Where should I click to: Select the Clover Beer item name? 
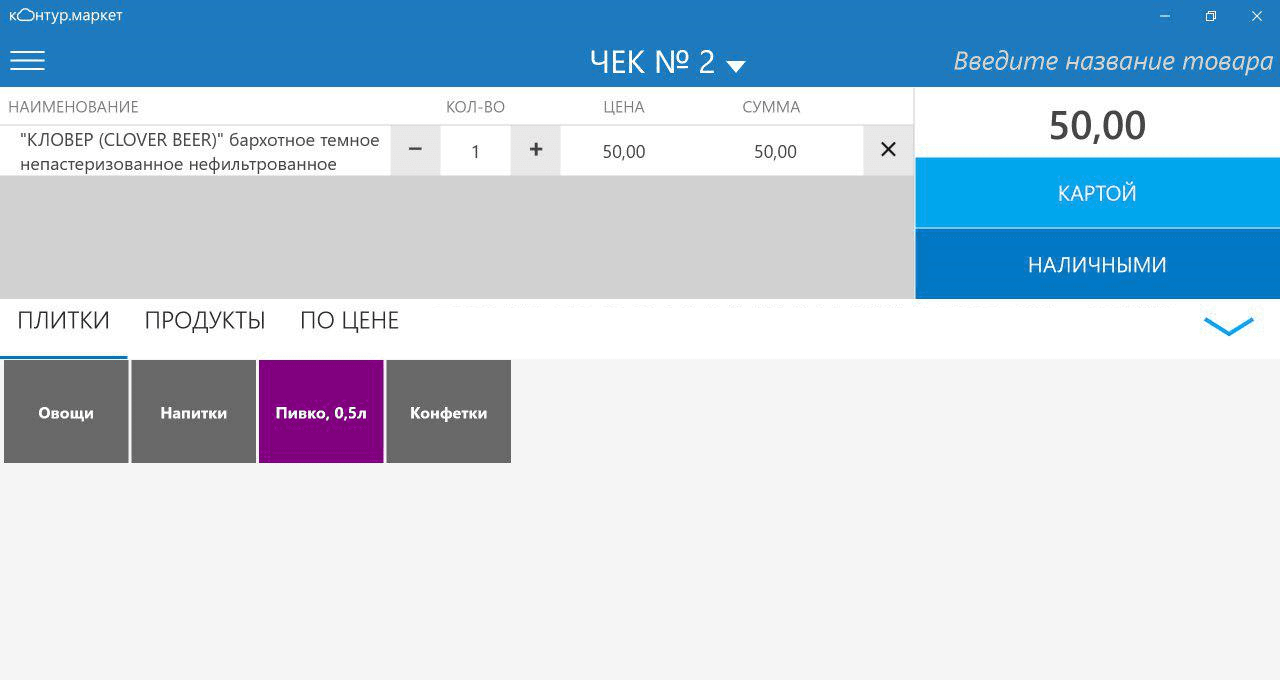(x=199, y=151)
